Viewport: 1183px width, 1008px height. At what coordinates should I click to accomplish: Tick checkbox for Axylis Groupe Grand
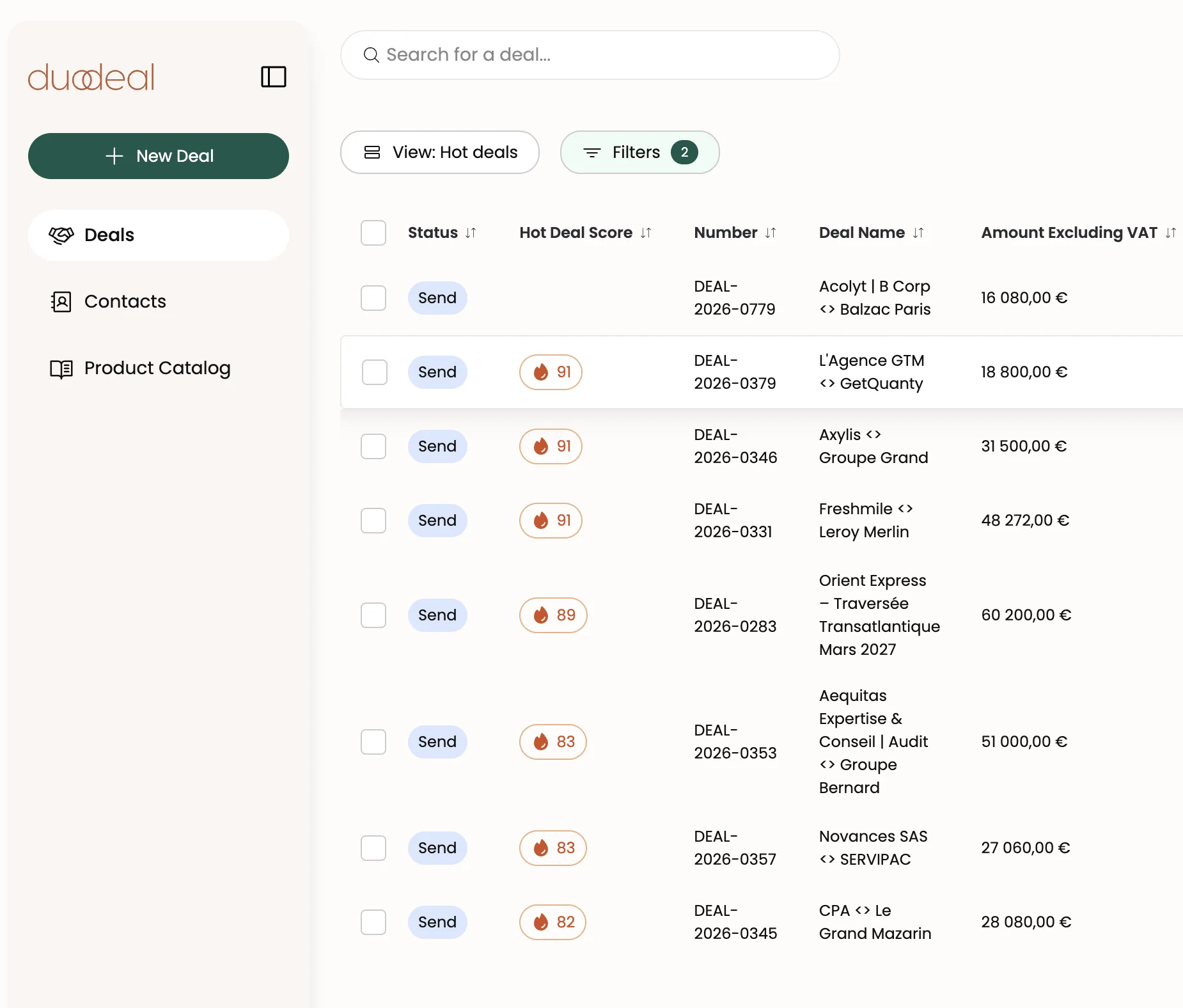373,446
